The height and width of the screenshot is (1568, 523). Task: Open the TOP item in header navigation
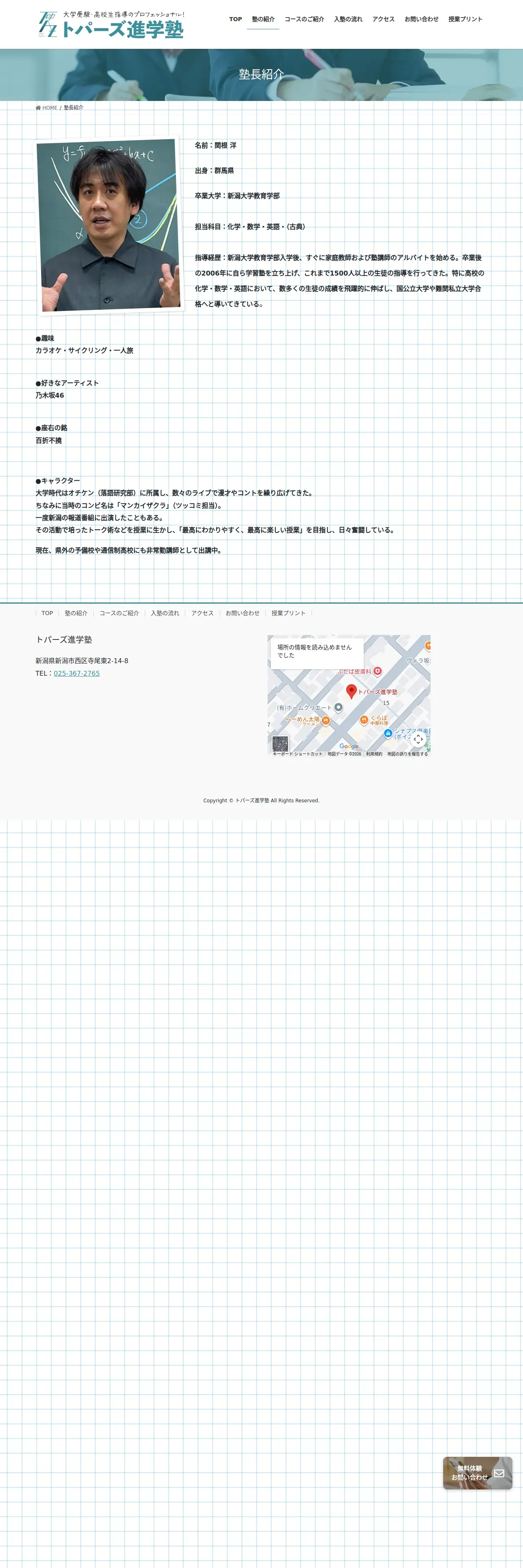pos(235,20)
